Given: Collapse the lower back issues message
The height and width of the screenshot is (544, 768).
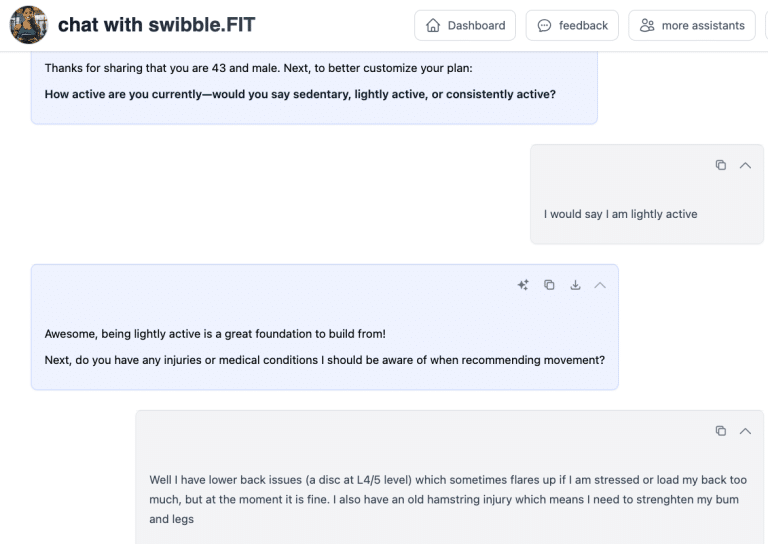Looking at the screenshot, I should 745,431.
